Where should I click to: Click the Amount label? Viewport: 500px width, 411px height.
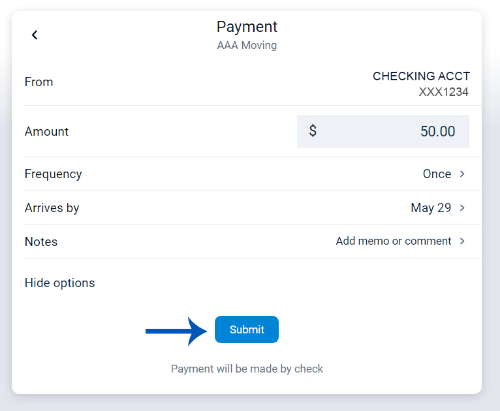47,131
